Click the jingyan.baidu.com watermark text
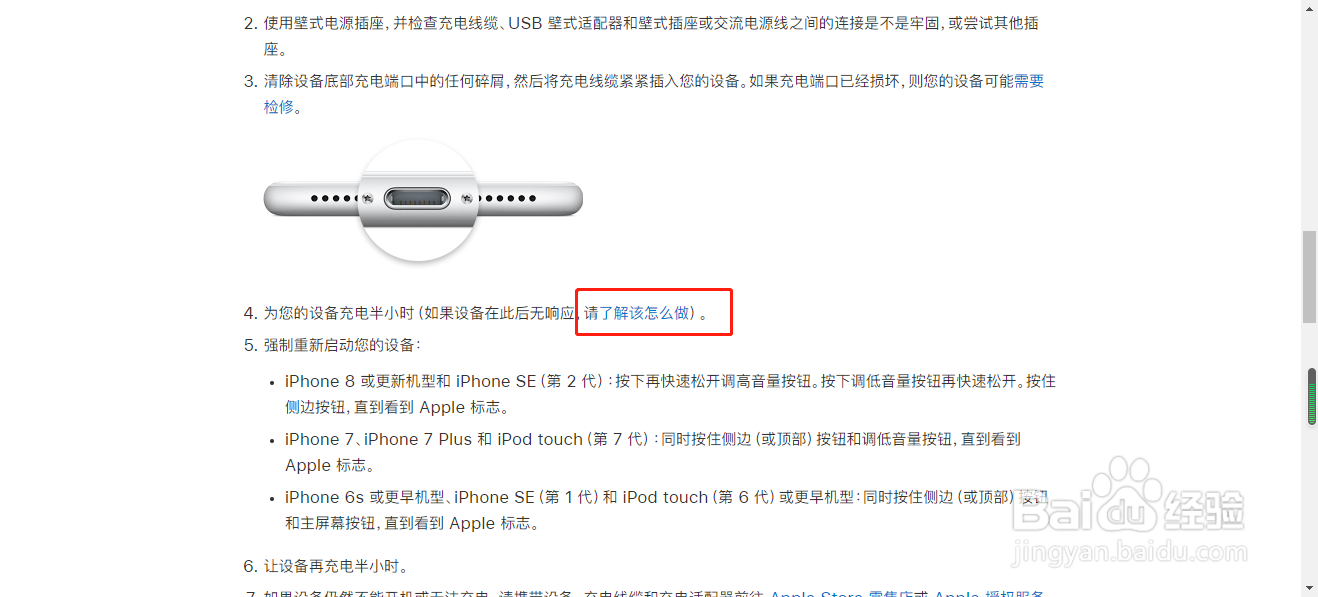Image resolution: width=1318 pixels, height=597 pixels. [1128, 551]
